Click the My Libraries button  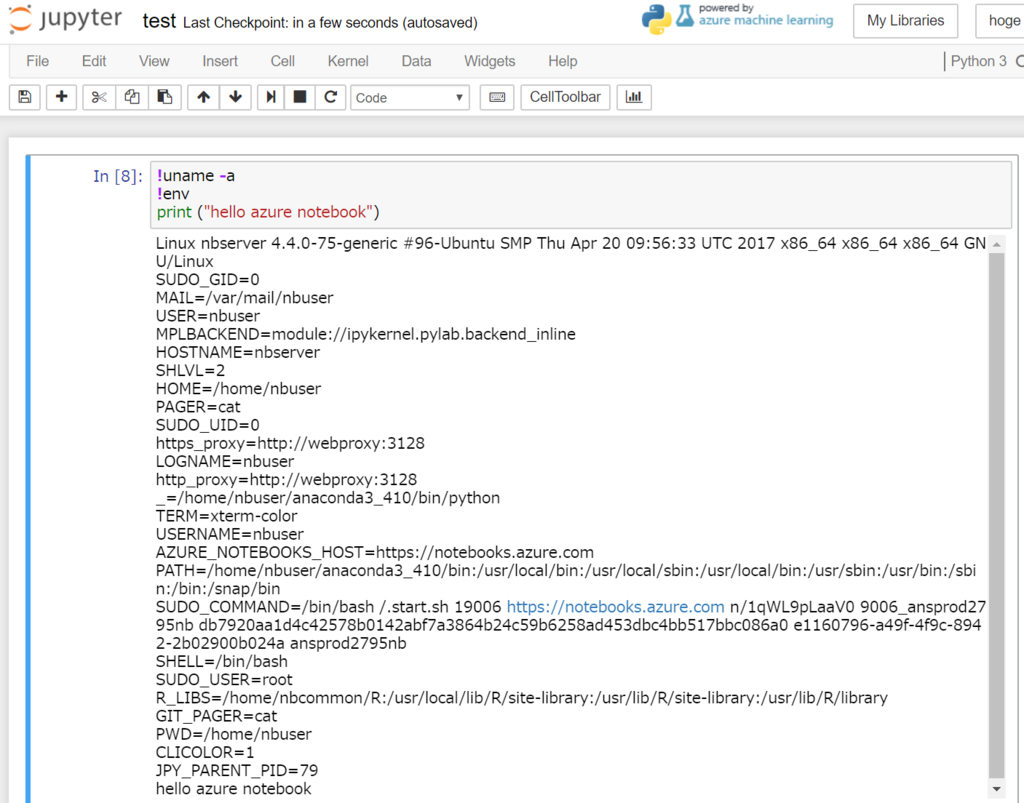click(905, 21)
